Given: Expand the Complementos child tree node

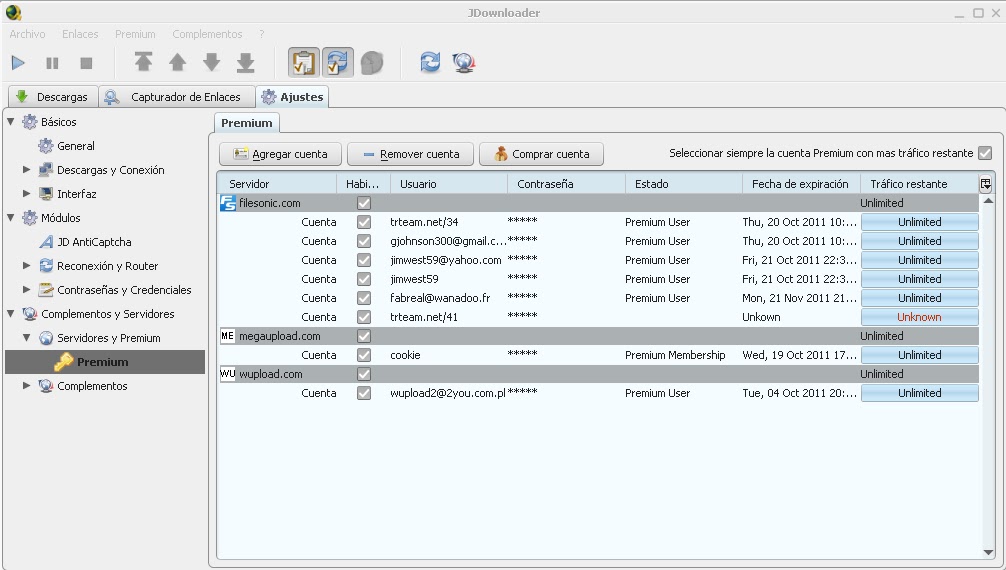Looking at the screenshot, I should pyautogui.click(x=26, y=386).
